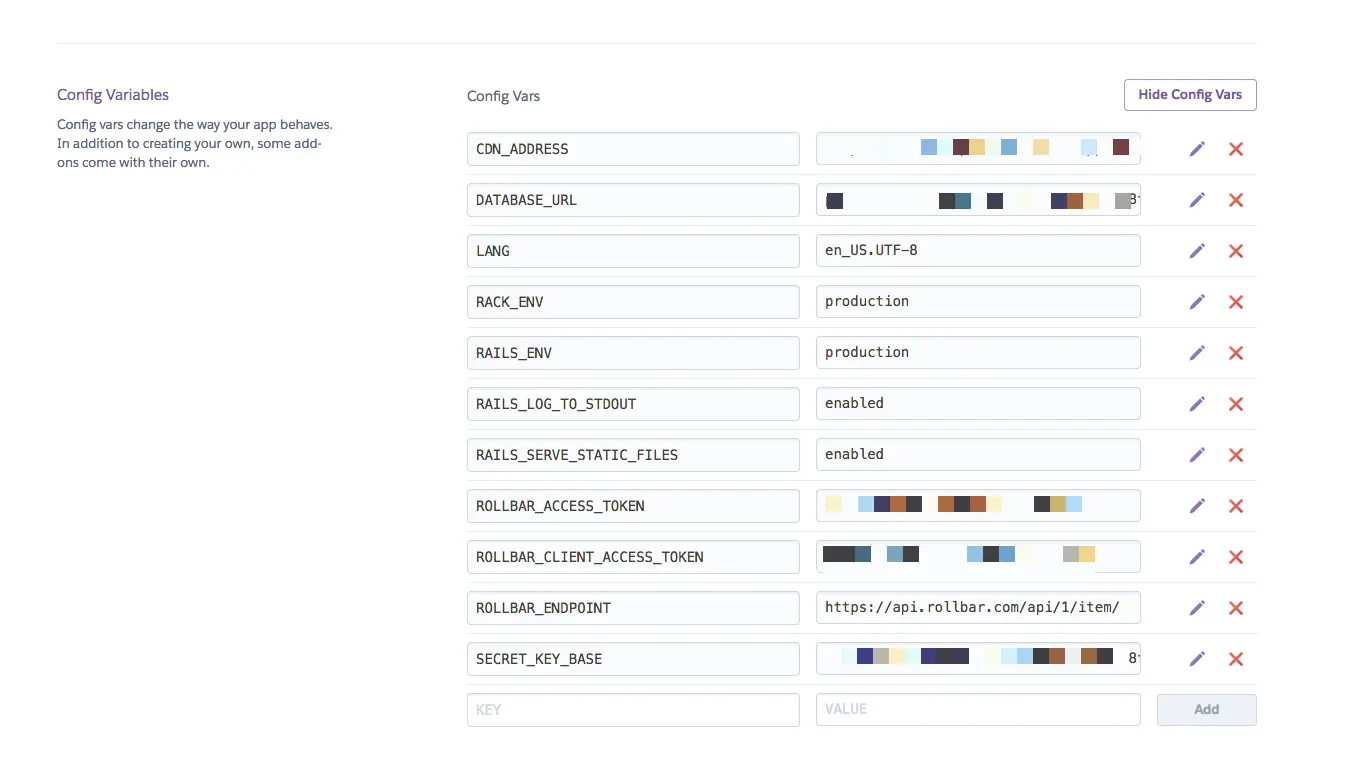Viewport: 1360px width, 780px height.
Task: Delete the SECRET_KEY_BASE config var
Action: click(x=1236, y=659)
